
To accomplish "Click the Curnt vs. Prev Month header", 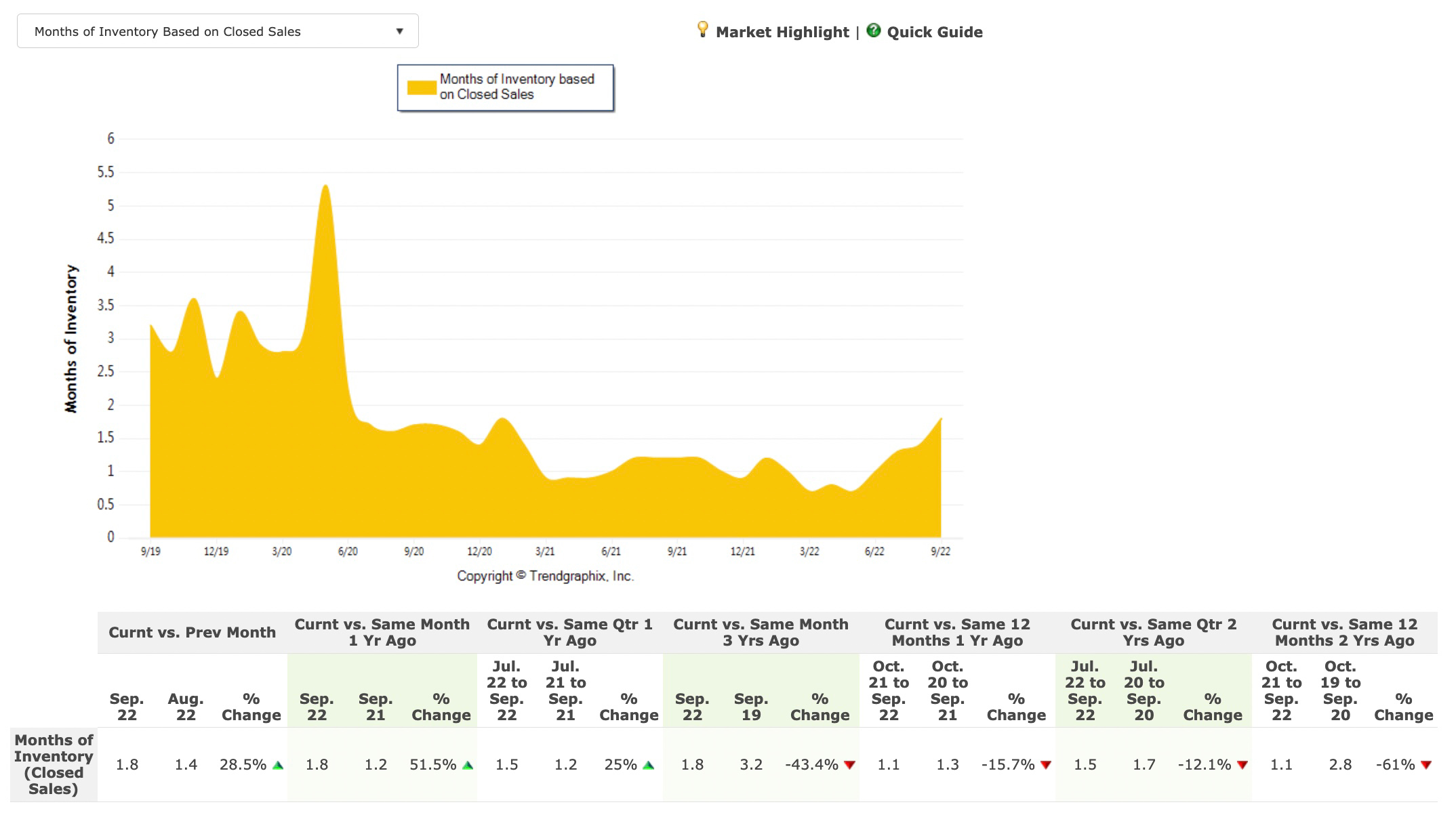I will (192, 633).
